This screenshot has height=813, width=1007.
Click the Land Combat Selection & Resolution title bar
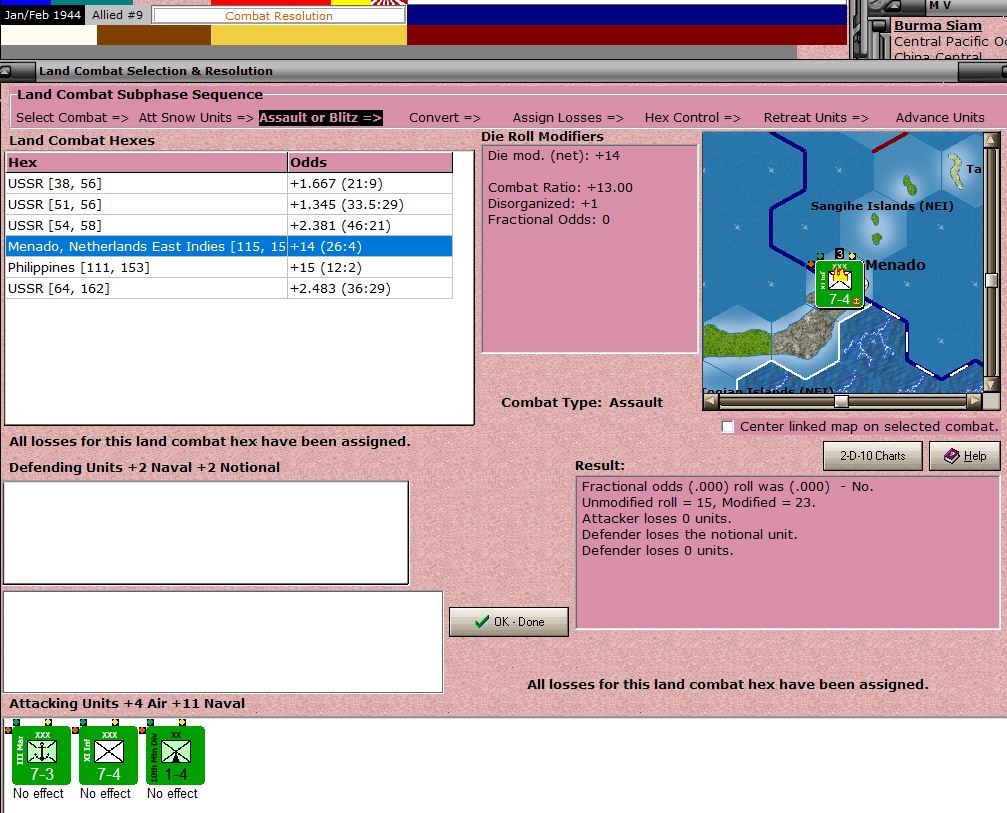click(x=495, y=71)
